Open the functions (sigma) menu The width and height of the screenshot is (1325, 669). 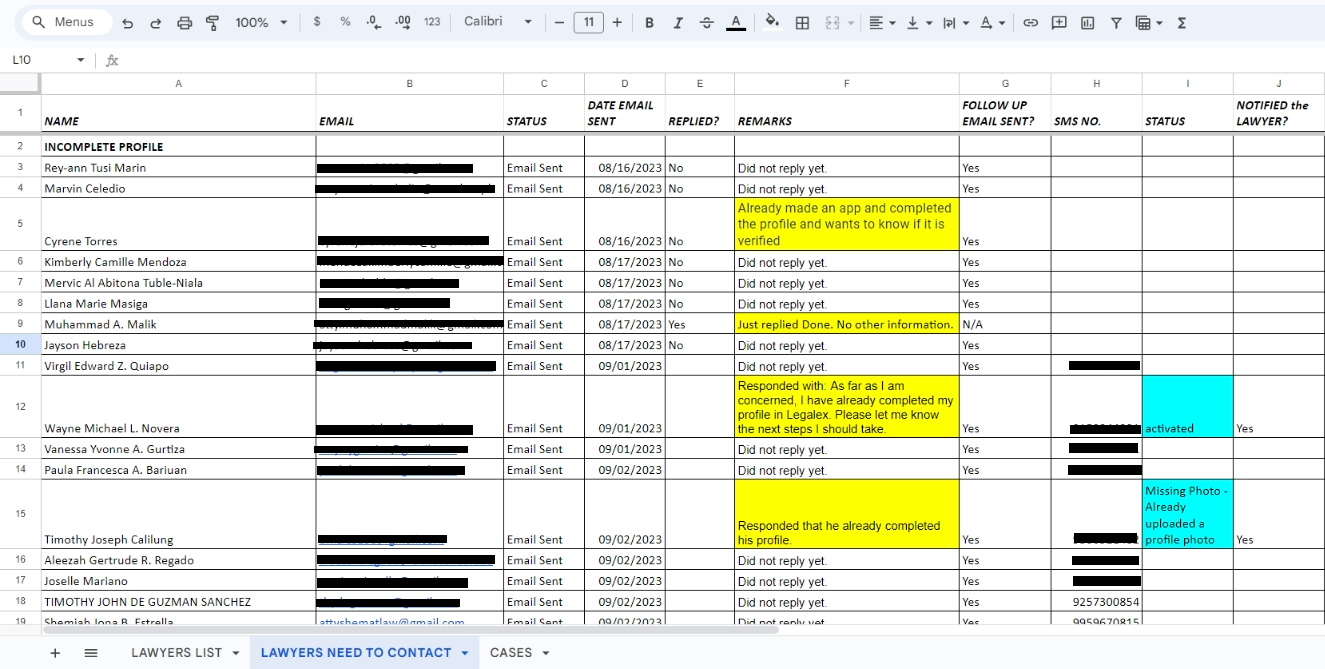pyautogui.click(x=1182, y=22)
